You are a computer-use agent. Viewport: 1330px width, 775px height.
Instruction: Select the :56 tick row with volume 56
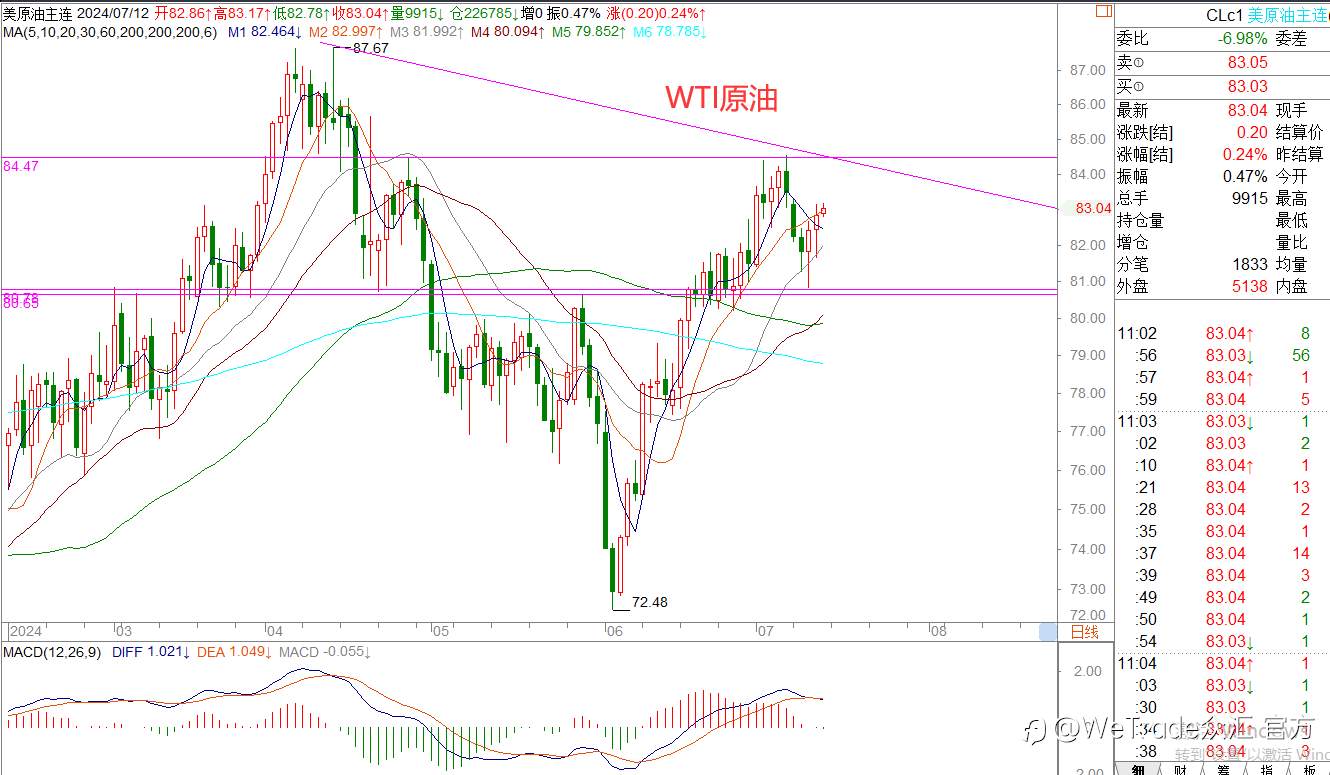coord(1223,355)
